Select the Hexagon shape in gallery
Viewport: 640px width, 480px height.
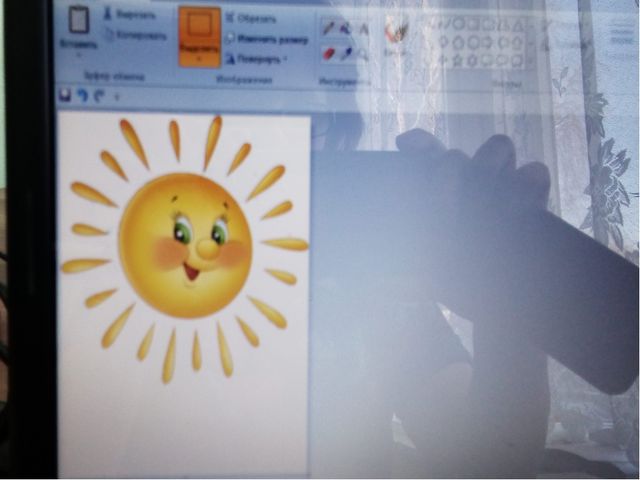click(x=473, y=42)
